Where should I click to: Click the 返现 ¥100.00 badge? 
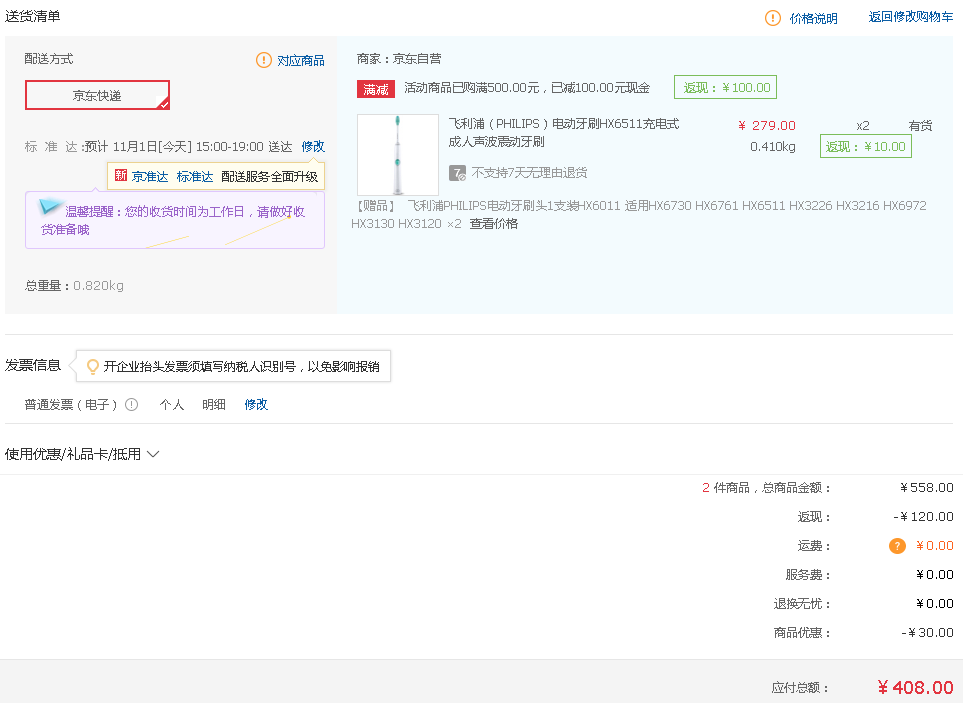click(x=725, y=87)
